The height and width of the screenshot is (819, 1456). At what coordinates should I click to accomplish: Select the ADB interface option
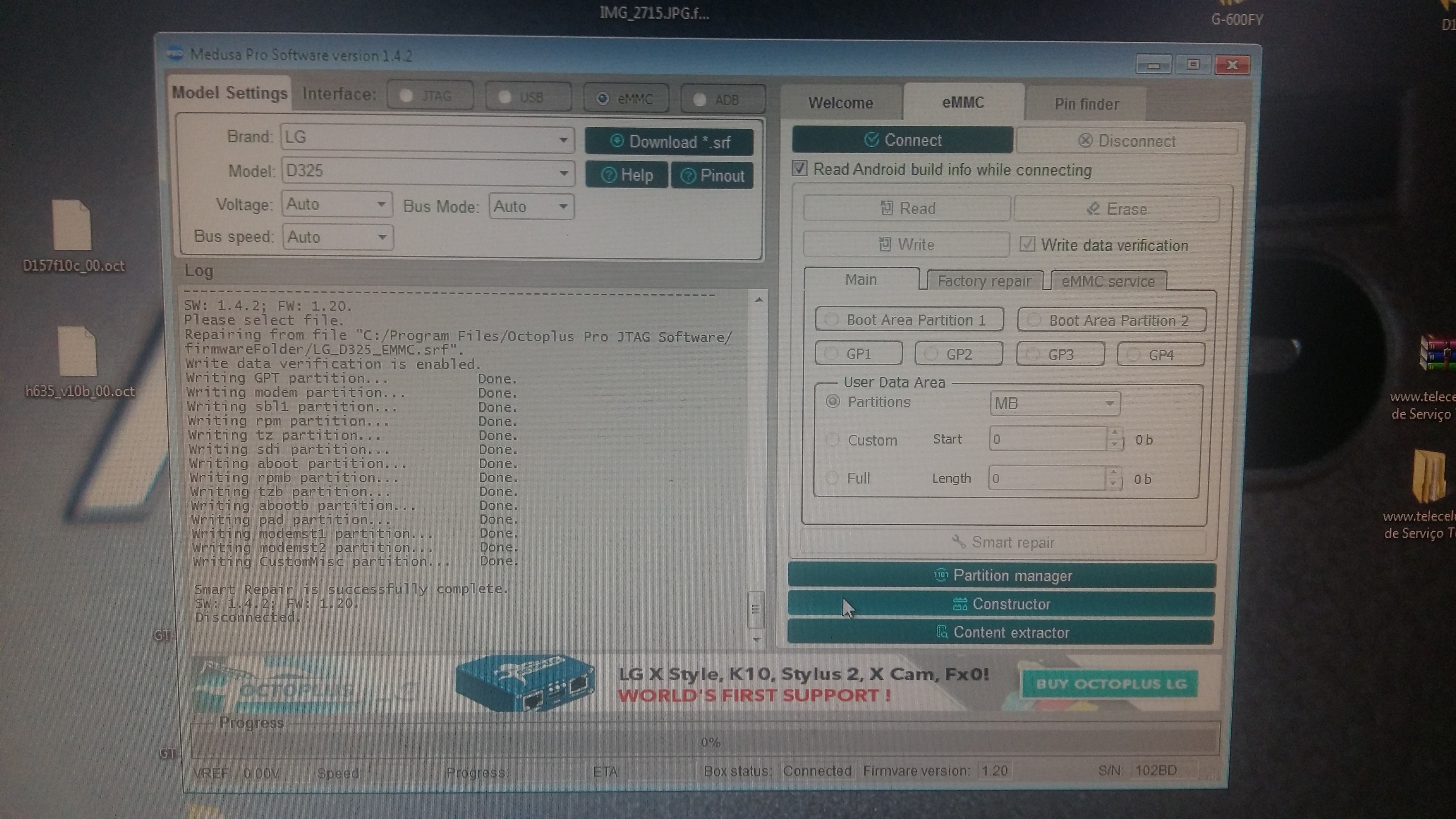[723, 99]
